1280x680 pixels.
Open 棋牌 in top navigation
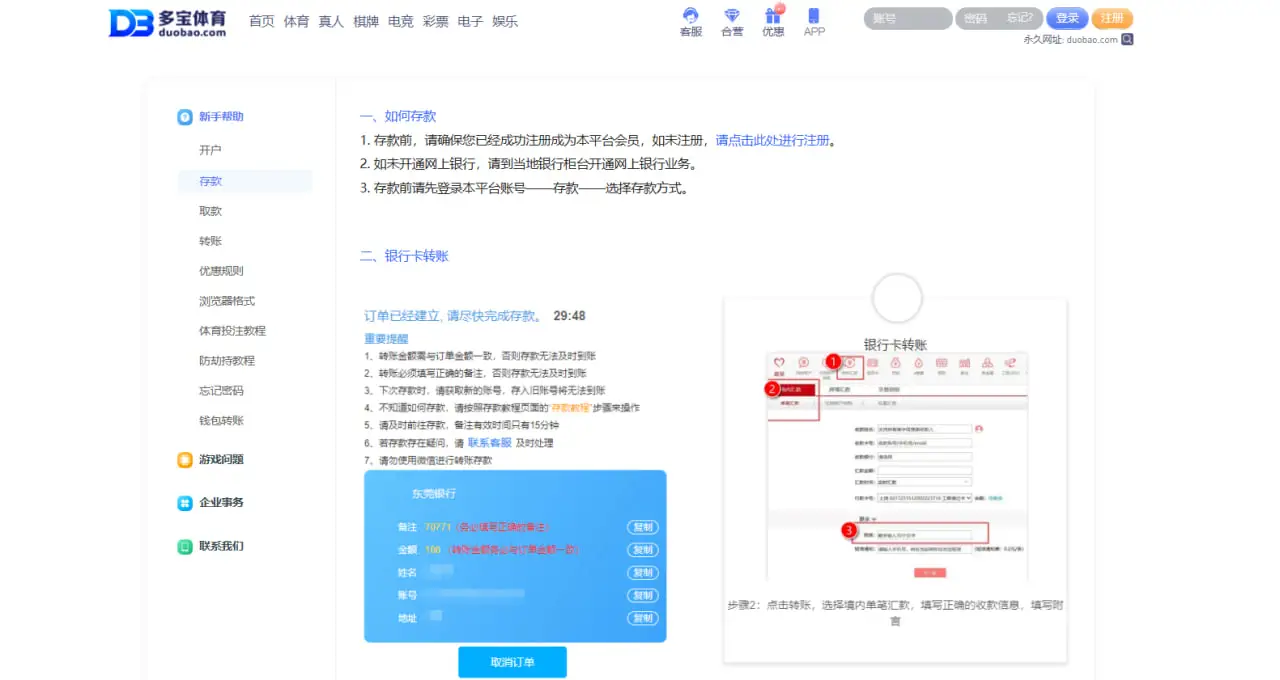coord(366,21)
